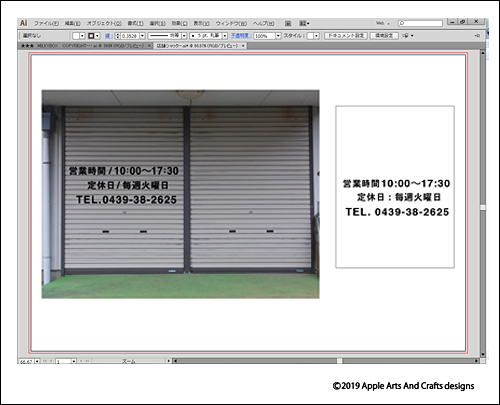This screenshot has height=405, width=500.
Task: Click the Ai application logo icon
Action: pos(24,23)
